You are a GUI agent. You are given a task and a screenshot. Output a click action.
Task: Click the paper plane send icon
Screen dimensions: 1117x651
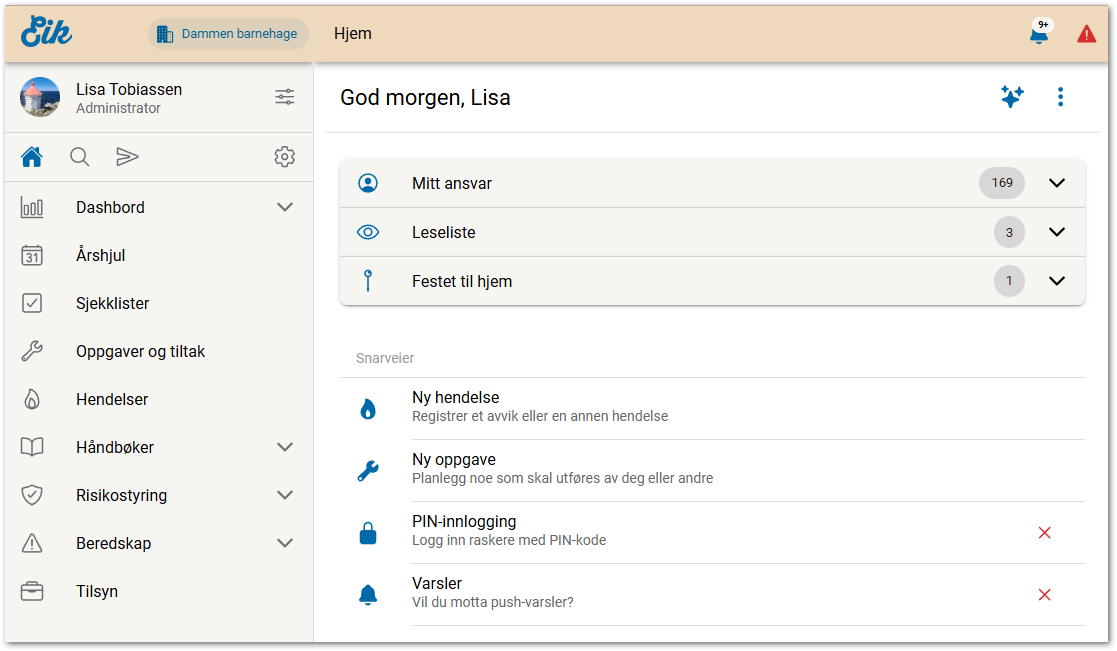coord(127,157)
